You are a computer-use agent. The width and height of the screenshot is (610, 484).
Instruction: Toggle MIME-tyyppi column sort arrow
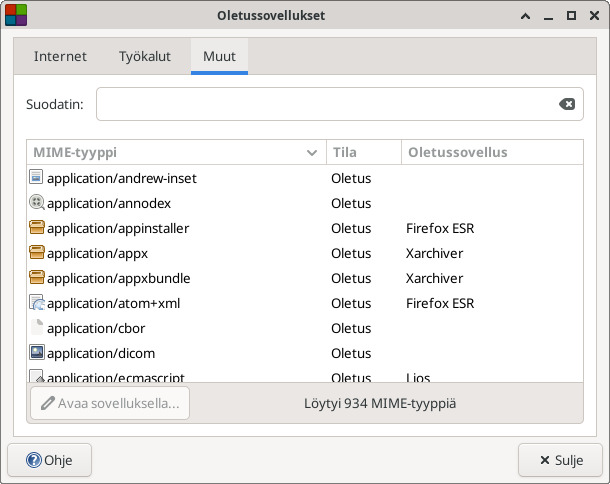[x=311, y=153]
